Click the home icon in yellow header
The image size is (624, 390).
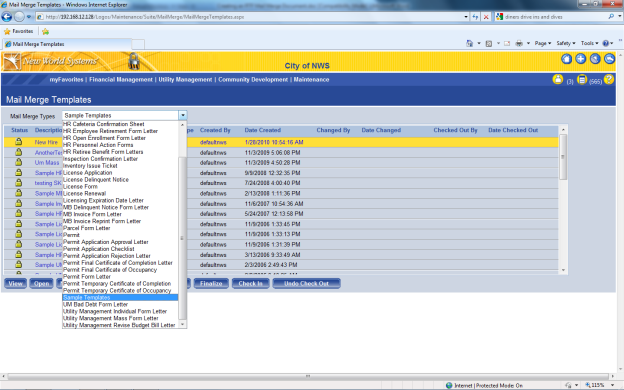(566, 59)
